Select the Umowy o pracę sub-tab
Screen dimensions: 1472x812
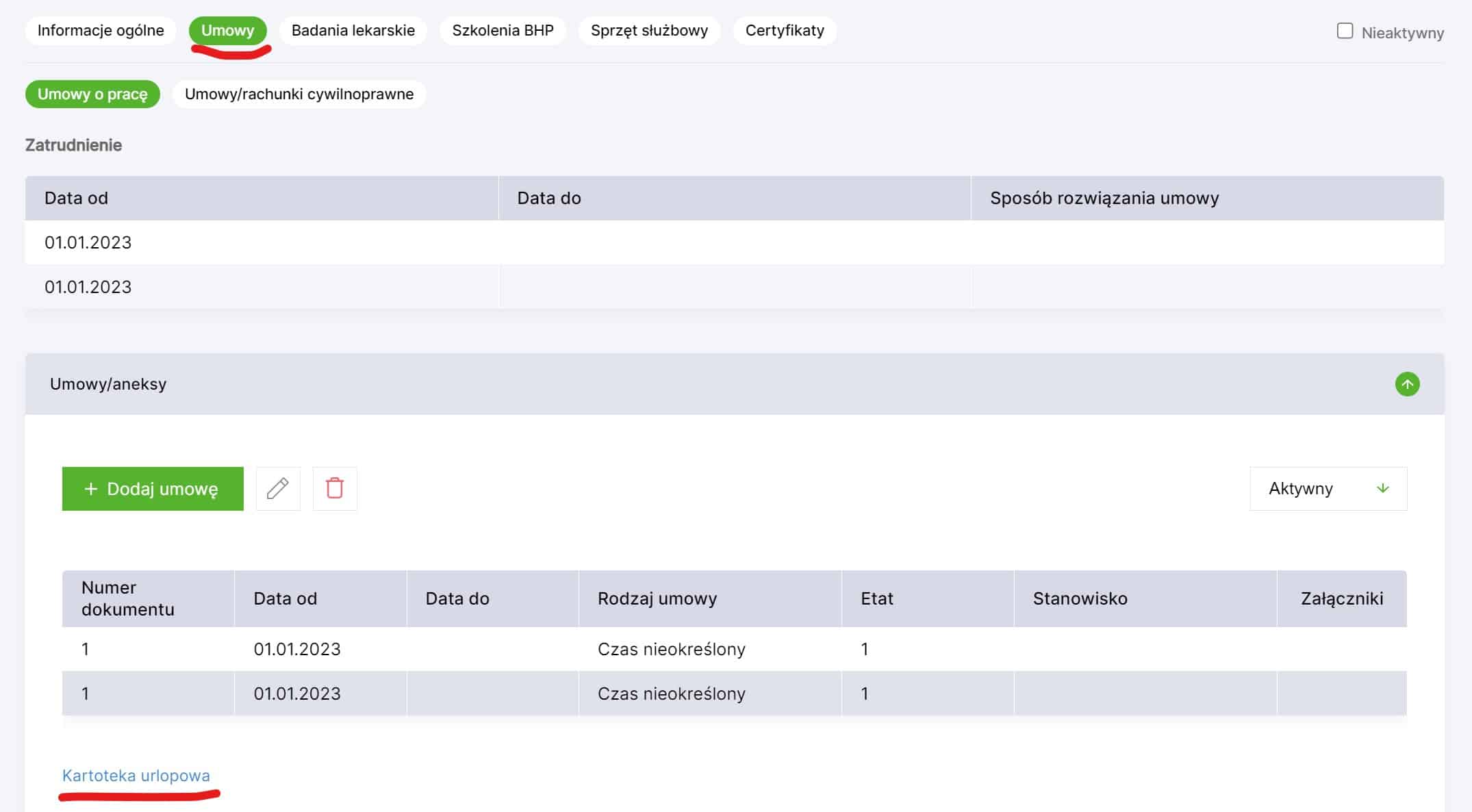[x=92, y=94]
